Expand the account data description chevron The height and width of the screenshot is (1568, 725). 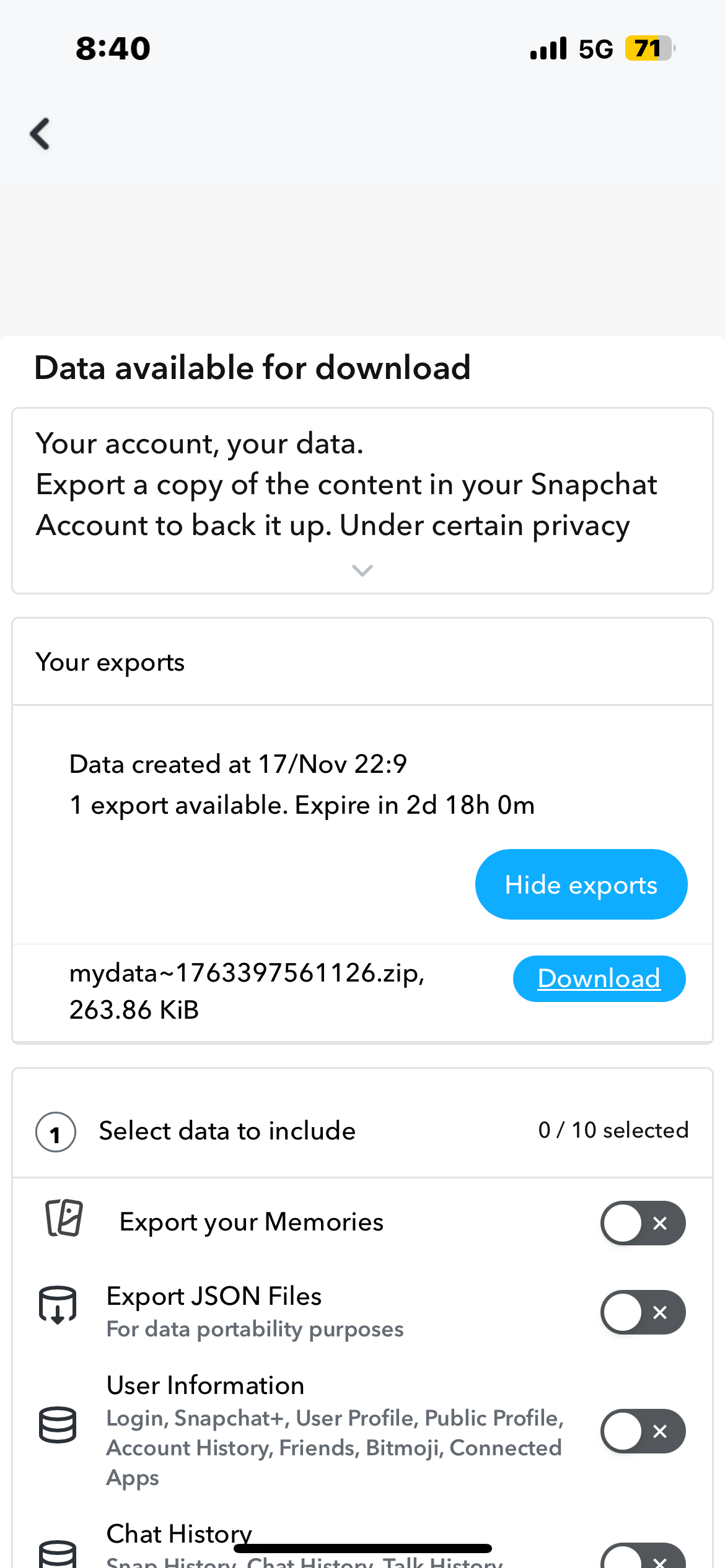click(362, 570)
